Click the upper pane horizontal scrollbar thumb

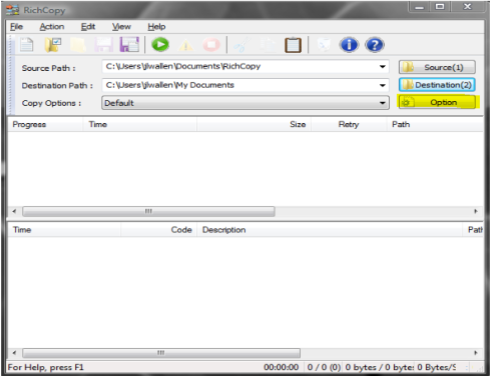[149, 211]
